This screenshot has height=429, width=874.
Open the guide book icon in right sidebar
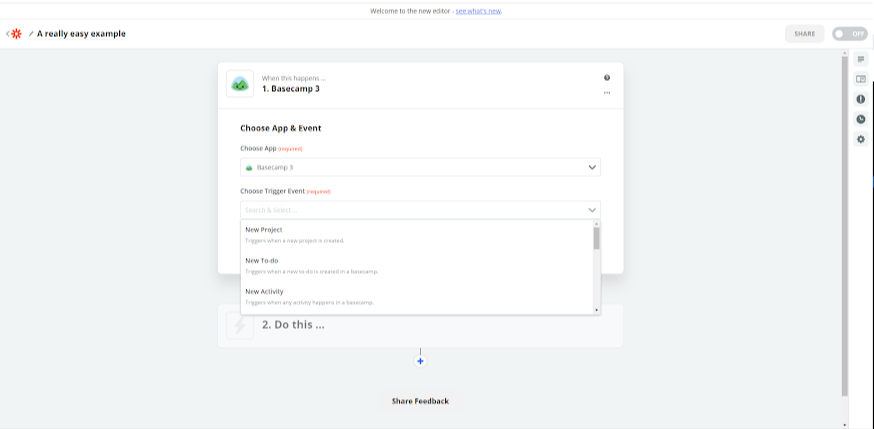(861, 79)
